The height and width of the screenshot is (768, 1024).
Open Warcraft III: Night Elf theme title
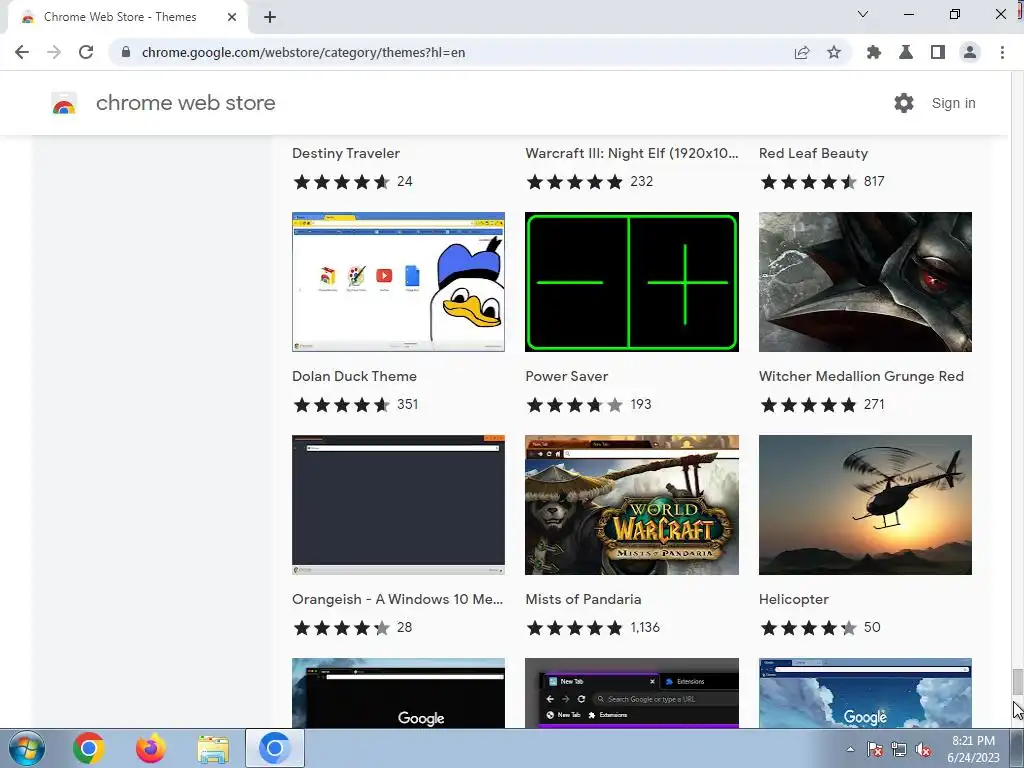[x=632, y=153]
